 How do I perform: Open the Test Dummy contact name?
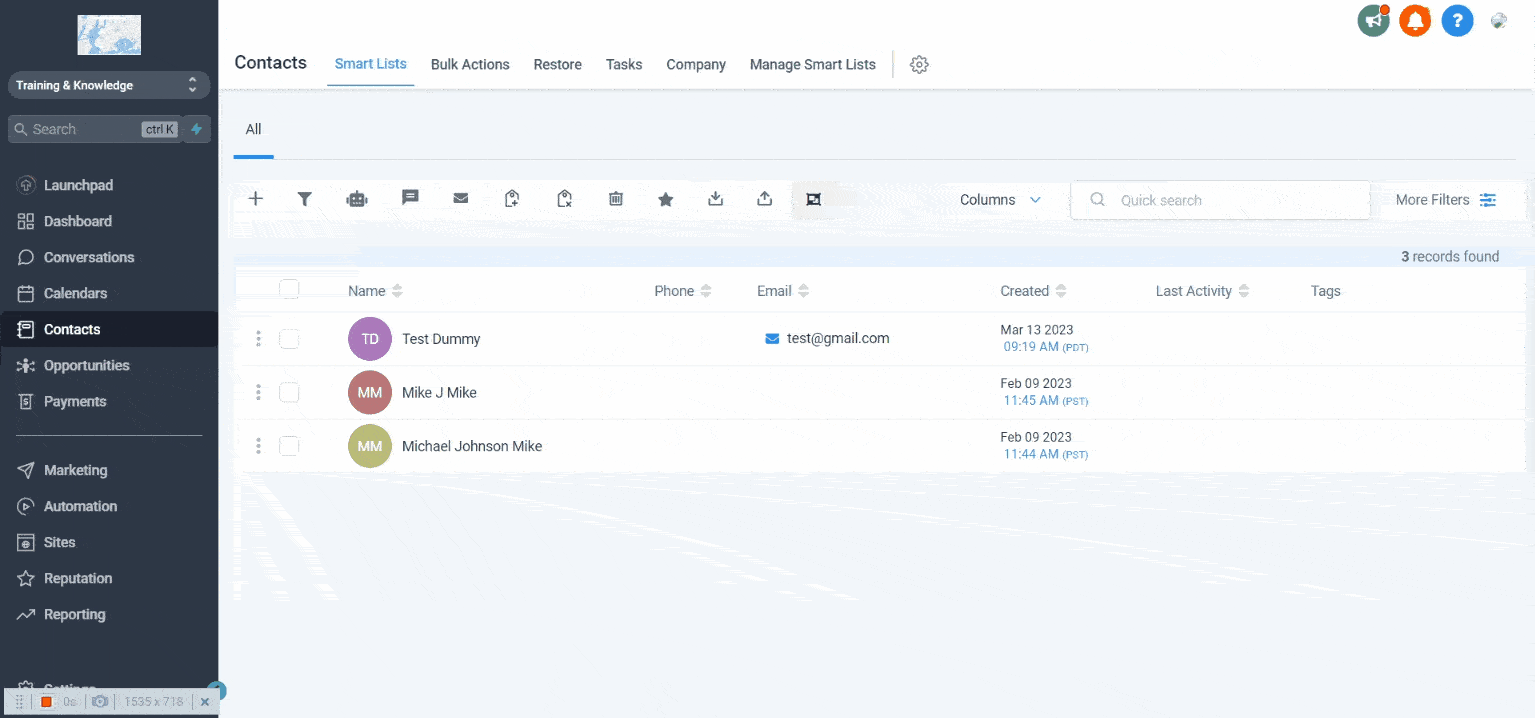(441, 339)
